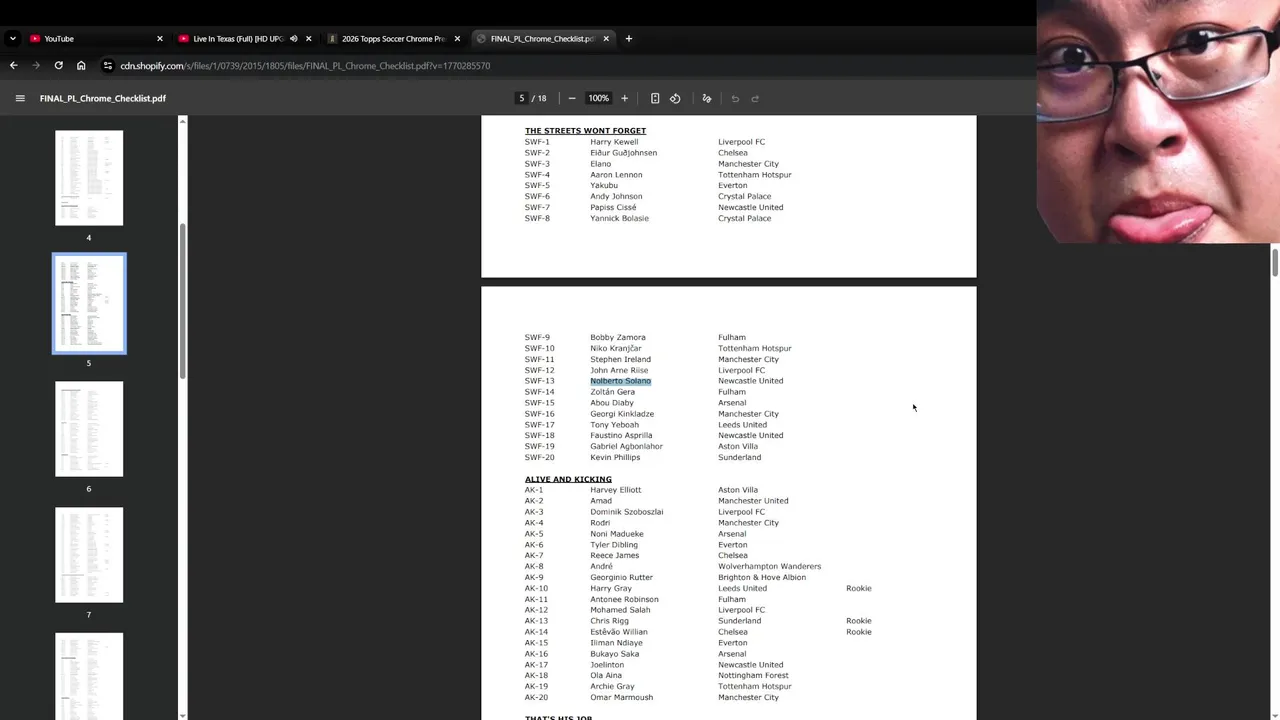Open page 7 thumbnail
1280x720 pixels.
89,555
